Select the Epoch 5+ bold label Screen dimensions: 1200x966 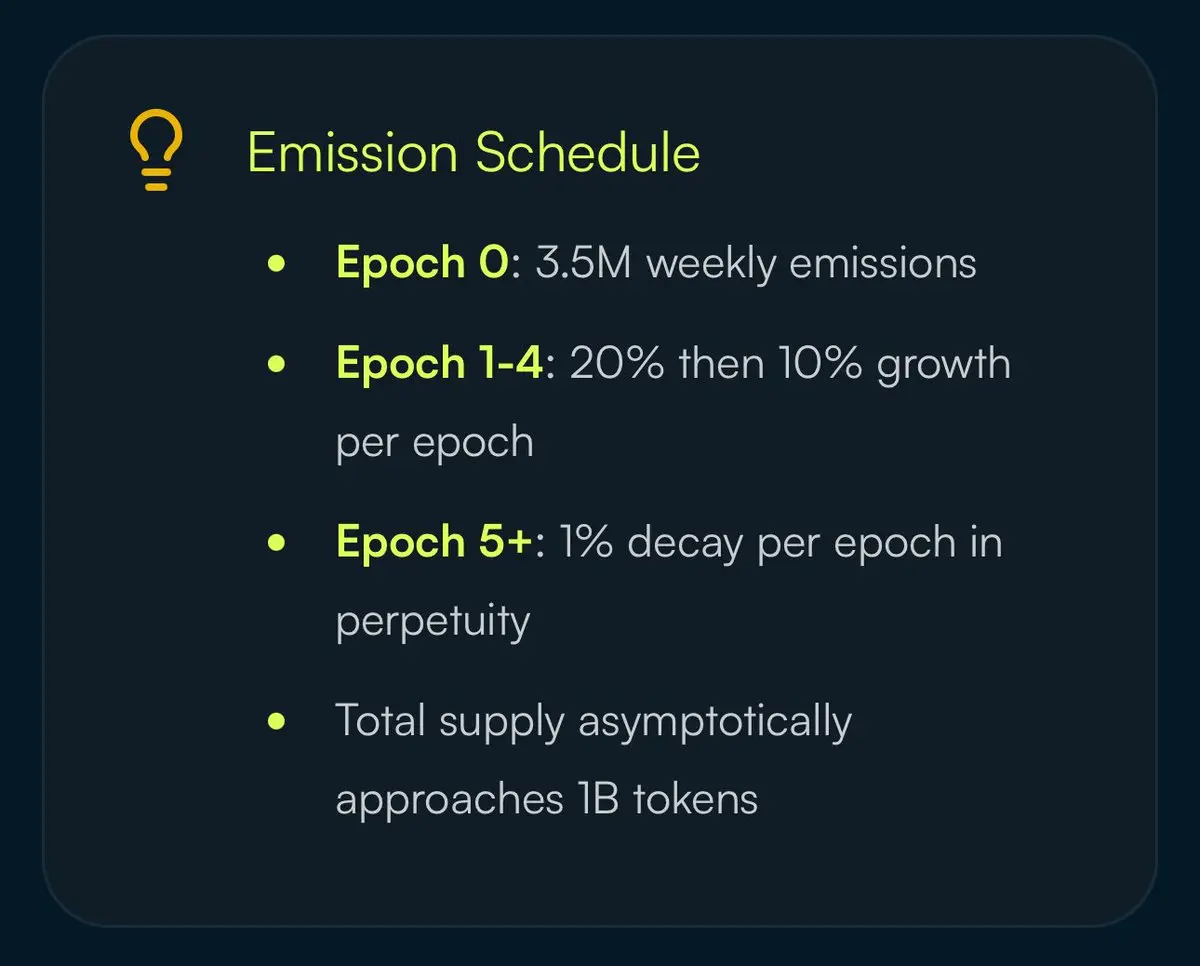coord(436,542)
